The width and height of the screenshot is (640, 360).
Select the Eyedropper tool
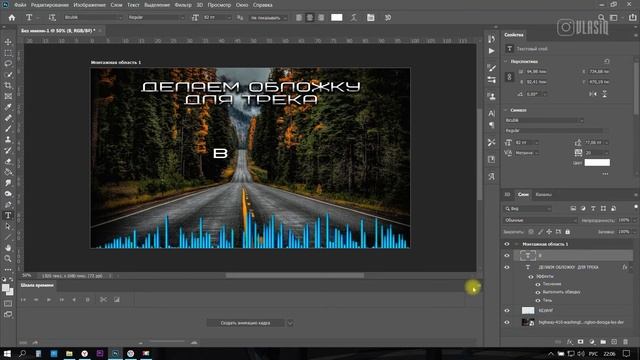click(x=8, y=107)
